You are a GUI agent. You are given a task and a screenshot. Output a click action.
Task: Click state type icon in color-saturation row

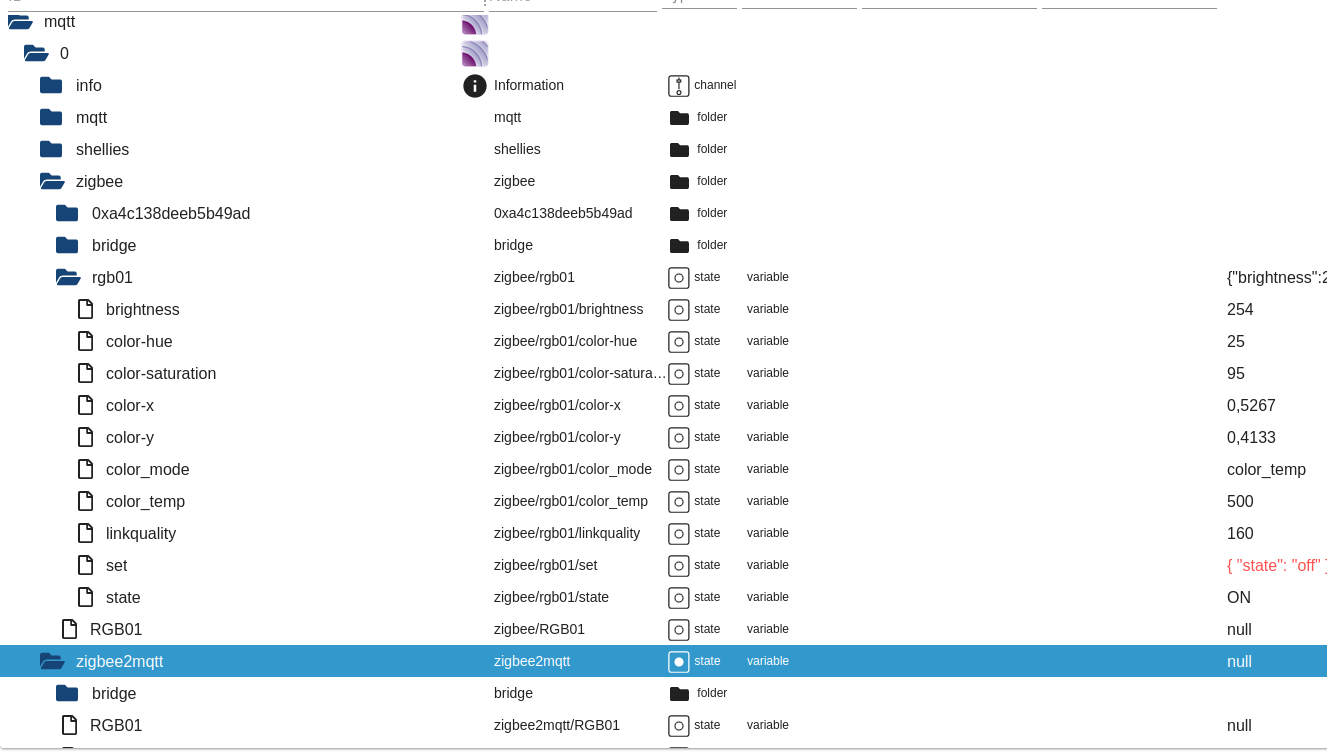pyautogui.click(x=679, y=373)
